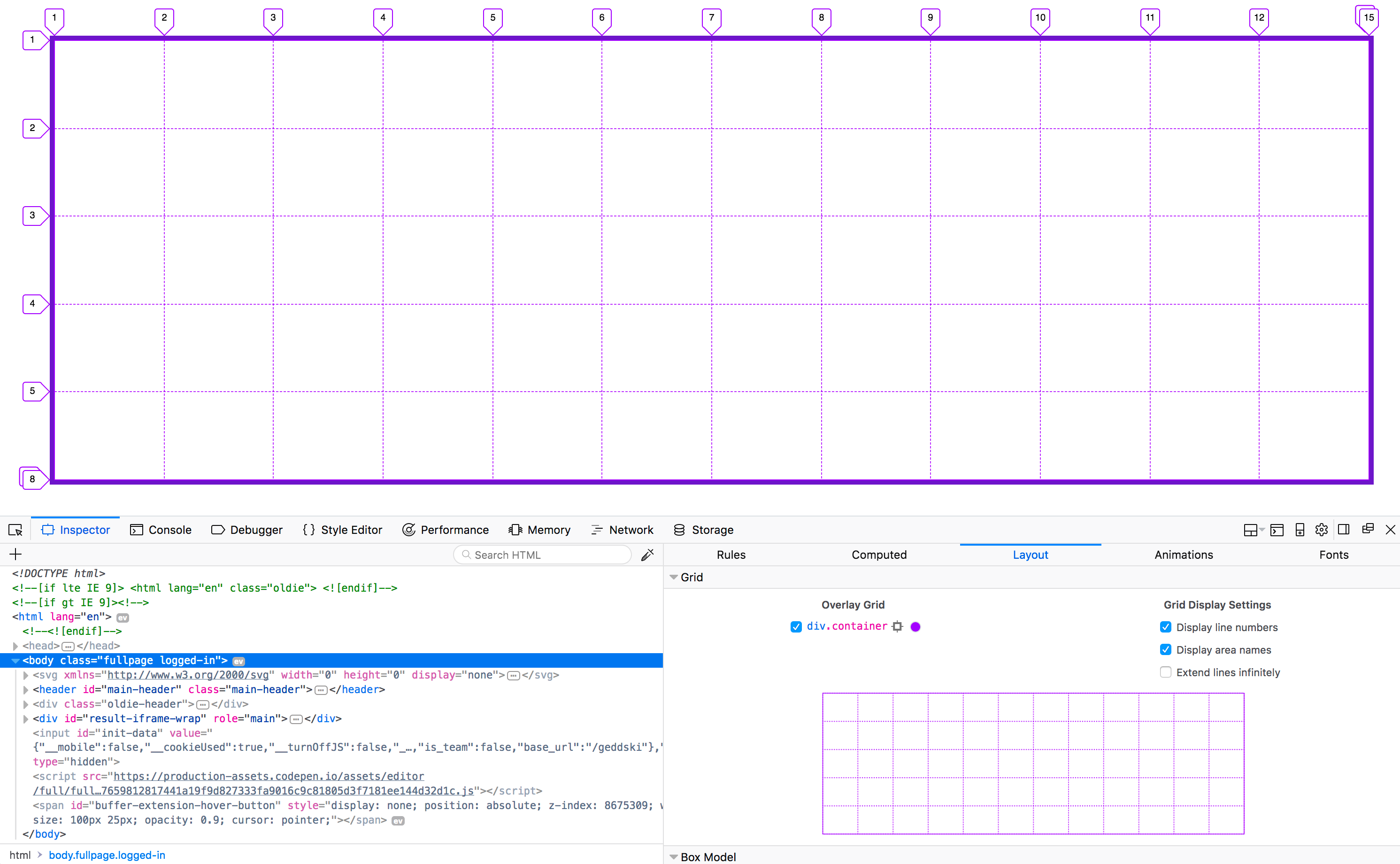Select the 'if gt IE 9' comment line
The width and height of the screenshot is (1400, 864).
pyautogui.click(x=81, y=602)
